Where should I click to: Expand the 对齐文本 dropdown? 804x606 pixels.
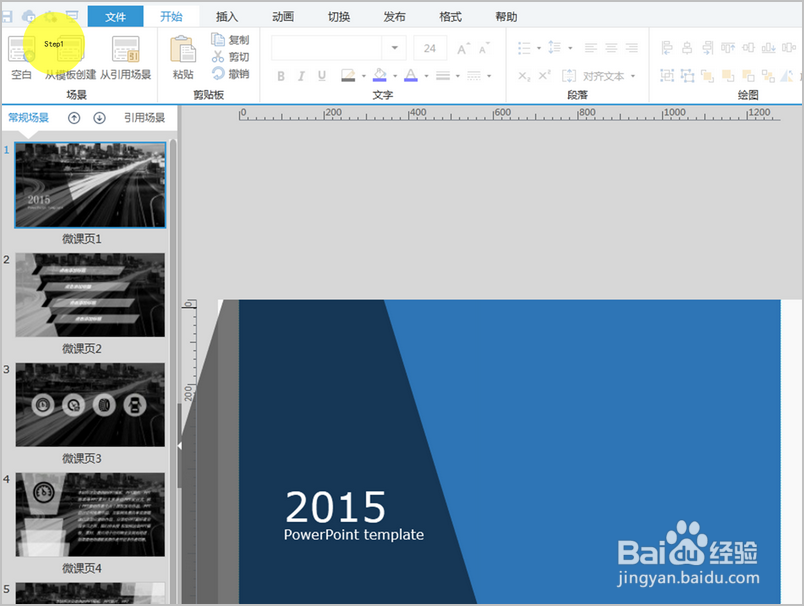coord(633,76)
